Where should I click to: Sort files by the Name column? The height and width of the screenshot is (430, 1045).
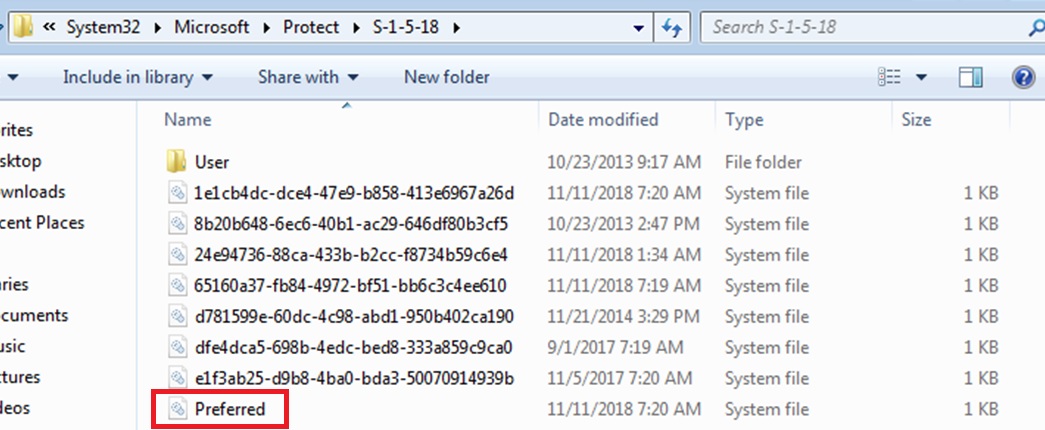coord(188,120)
